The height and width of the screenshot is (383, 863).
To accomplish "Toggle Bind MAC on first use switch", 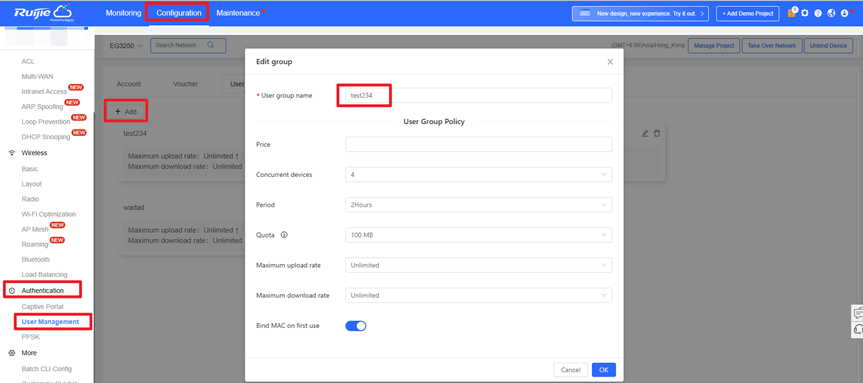I will [x=356, y=326].
